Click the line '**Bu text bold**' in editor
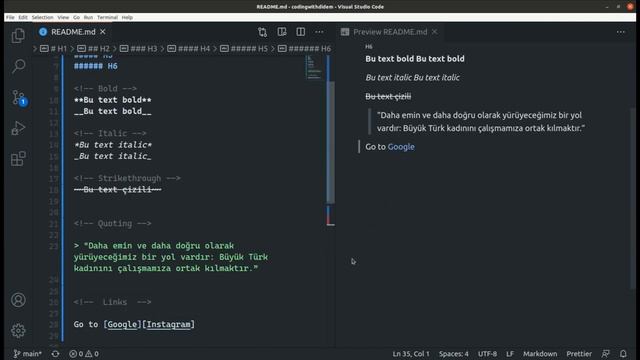This screenshot has height=360, width=640. tap(113, 100)
